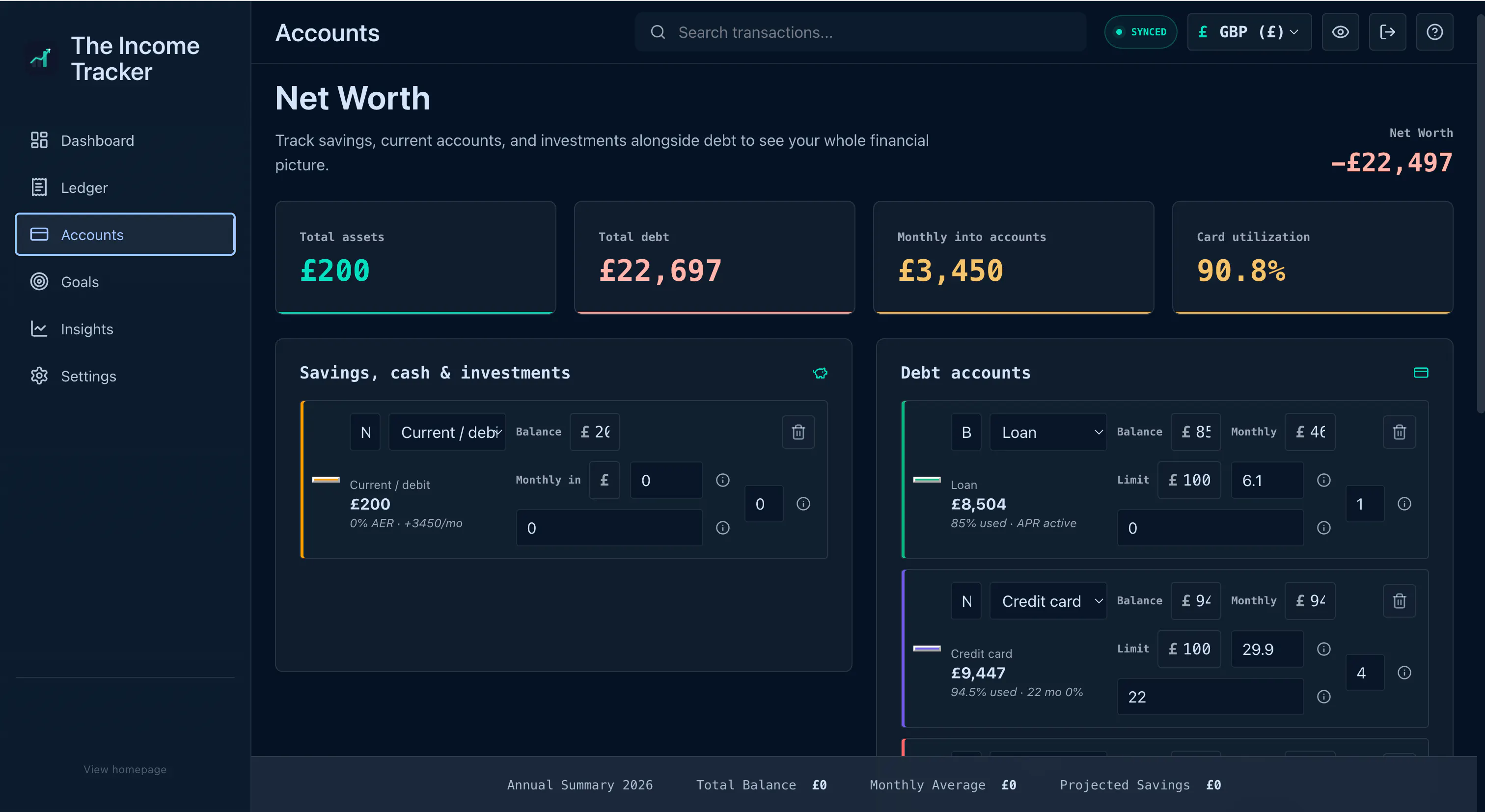Click the Credit card 22 months field

pos(1210,697)
